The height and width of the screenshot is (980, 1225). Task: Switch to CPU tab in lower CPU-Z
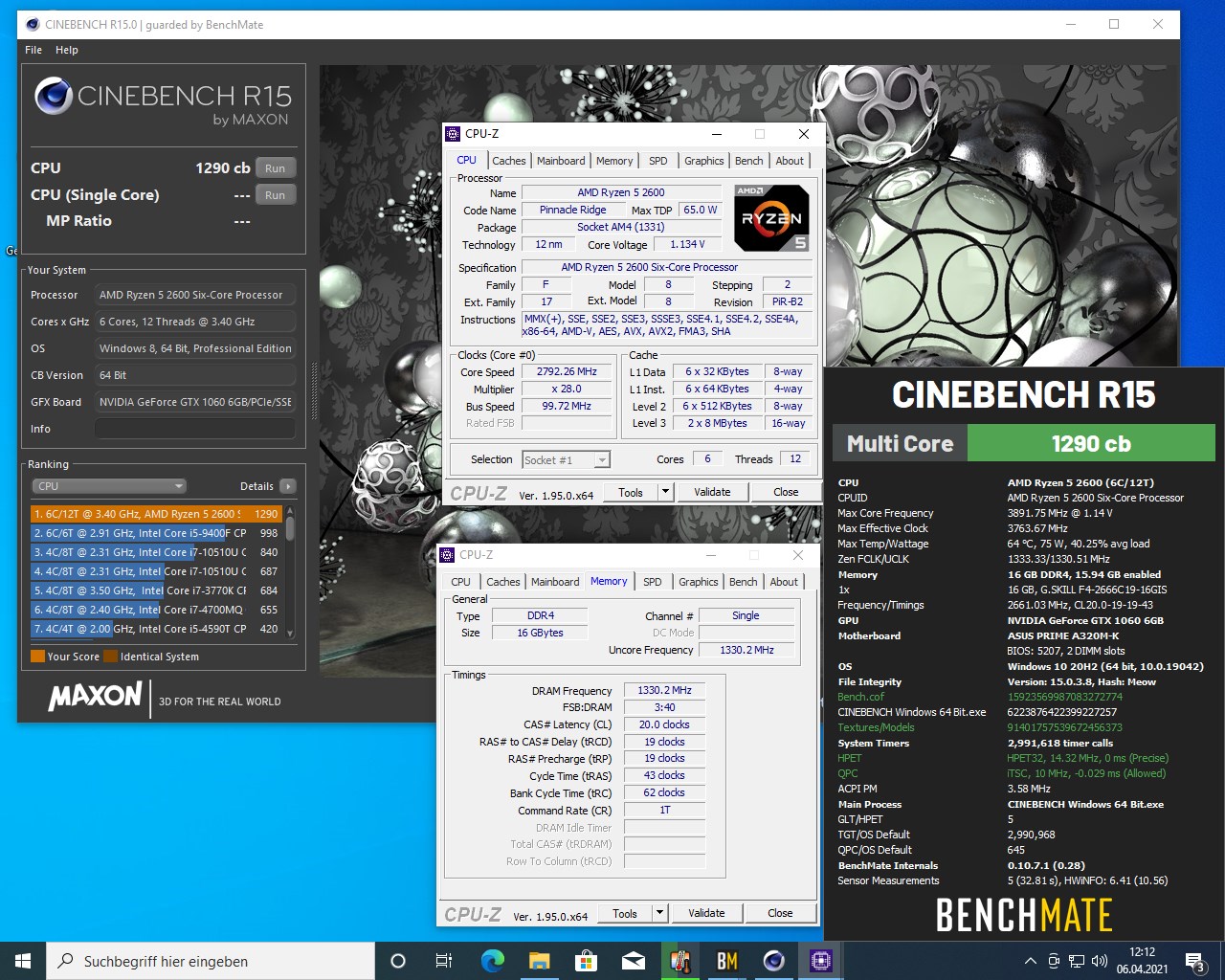(460, 582)
